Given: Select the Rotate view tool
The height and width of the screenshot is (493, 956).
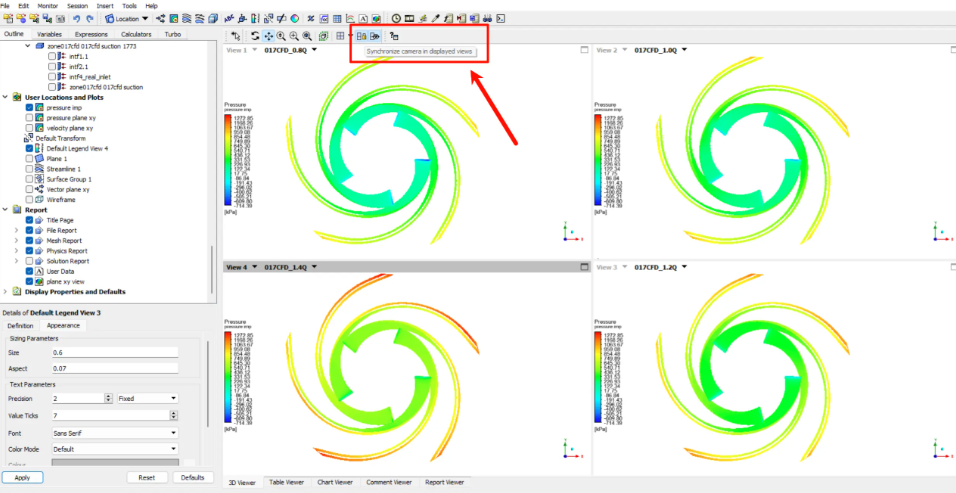Looking at the screenshot, I should pos(254,36).
